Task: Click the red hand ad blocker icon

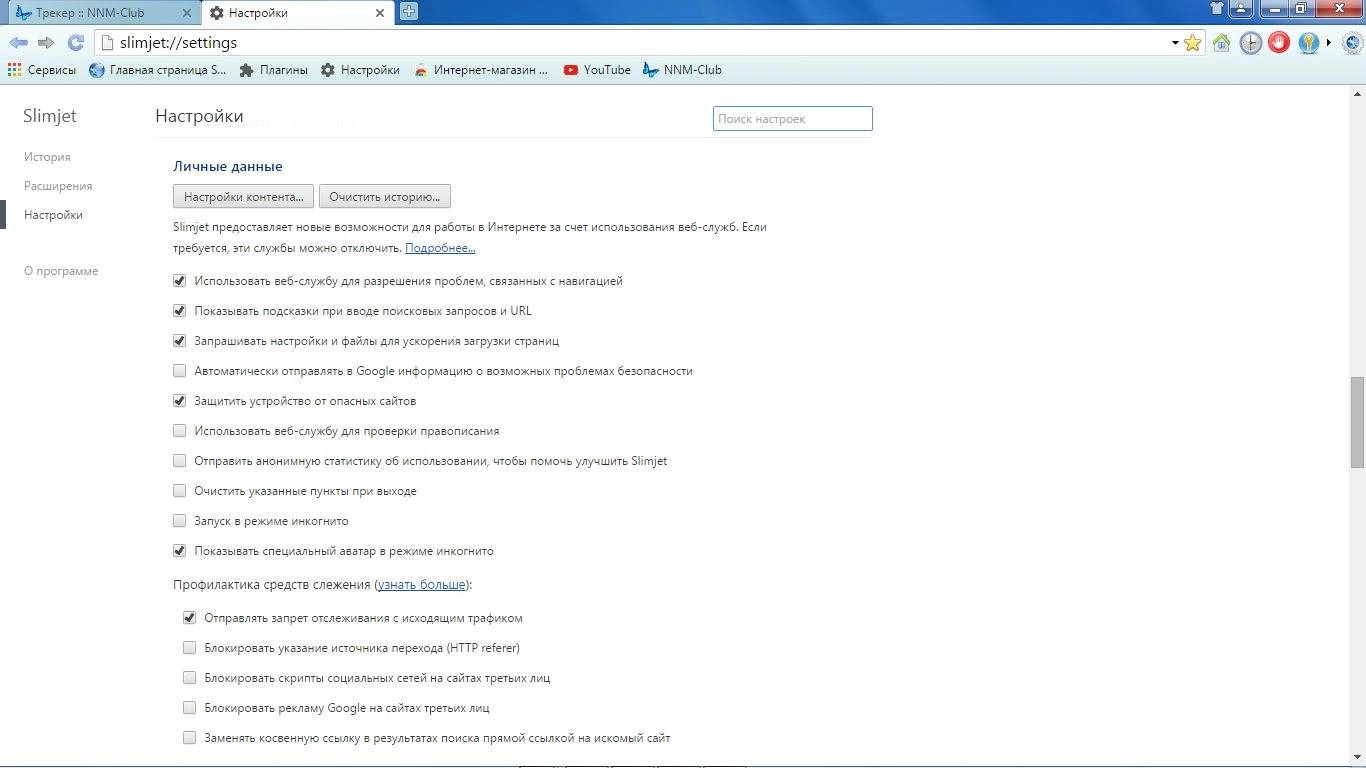Action: point(1279,43)
